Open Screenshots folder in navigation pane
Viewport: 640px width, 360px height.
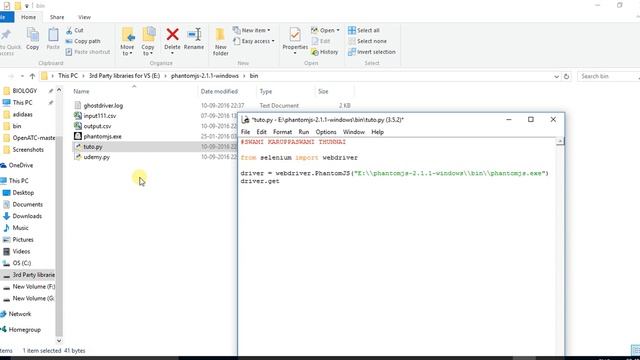28,150
